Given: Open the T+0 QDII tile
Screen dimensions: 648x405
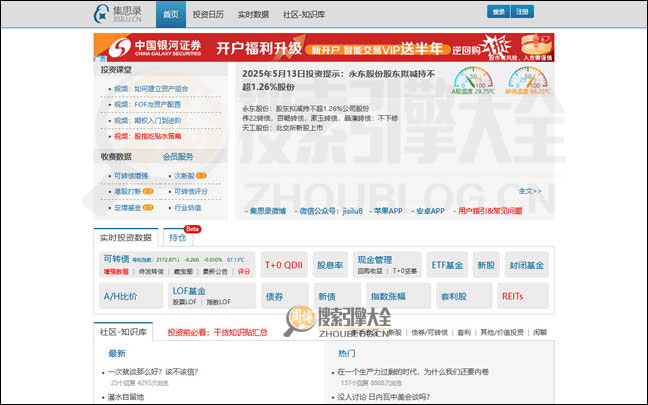Looking at the screenshot, I should 284,265.
